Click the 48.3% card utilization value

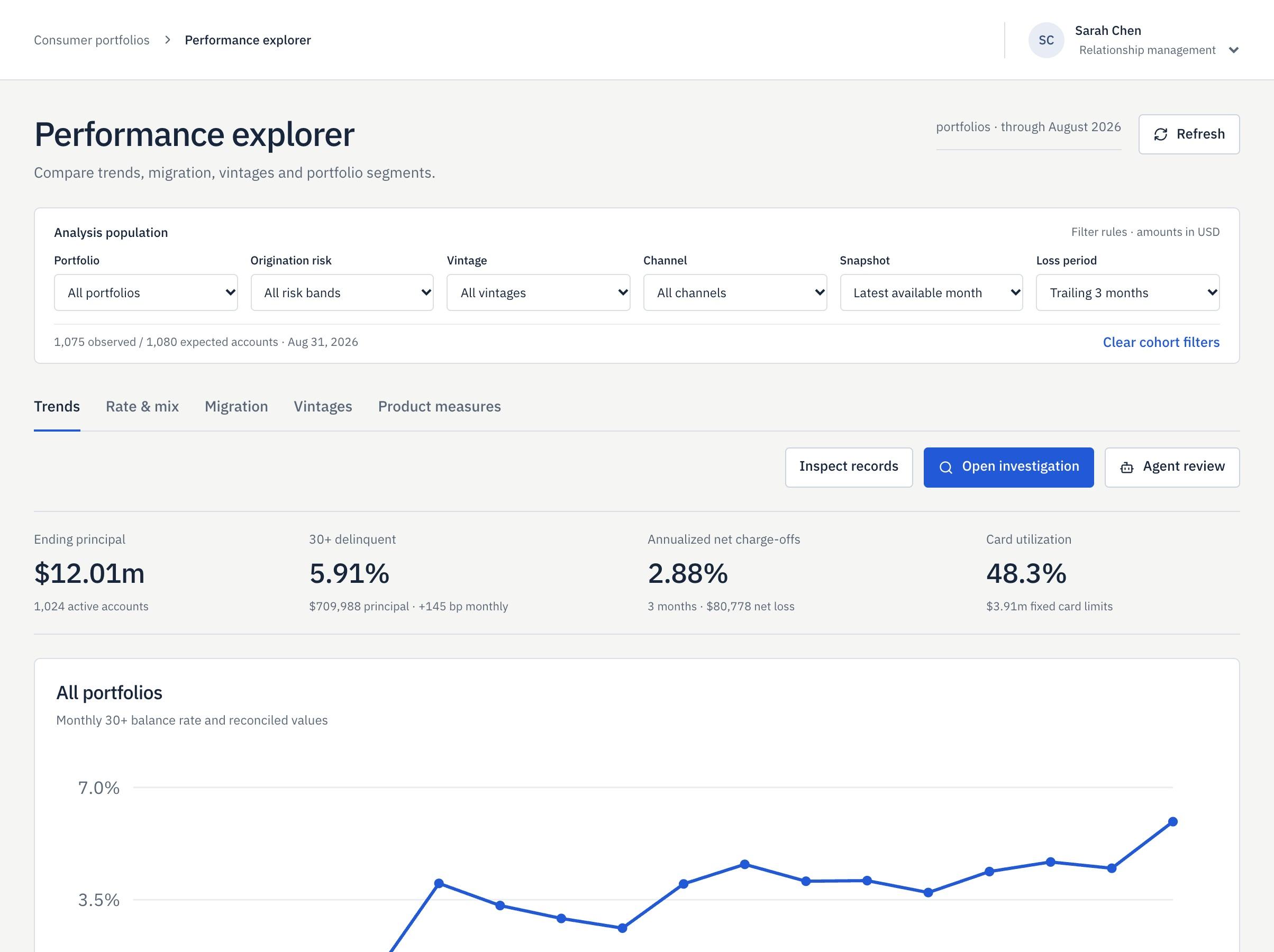point(1026,574)
